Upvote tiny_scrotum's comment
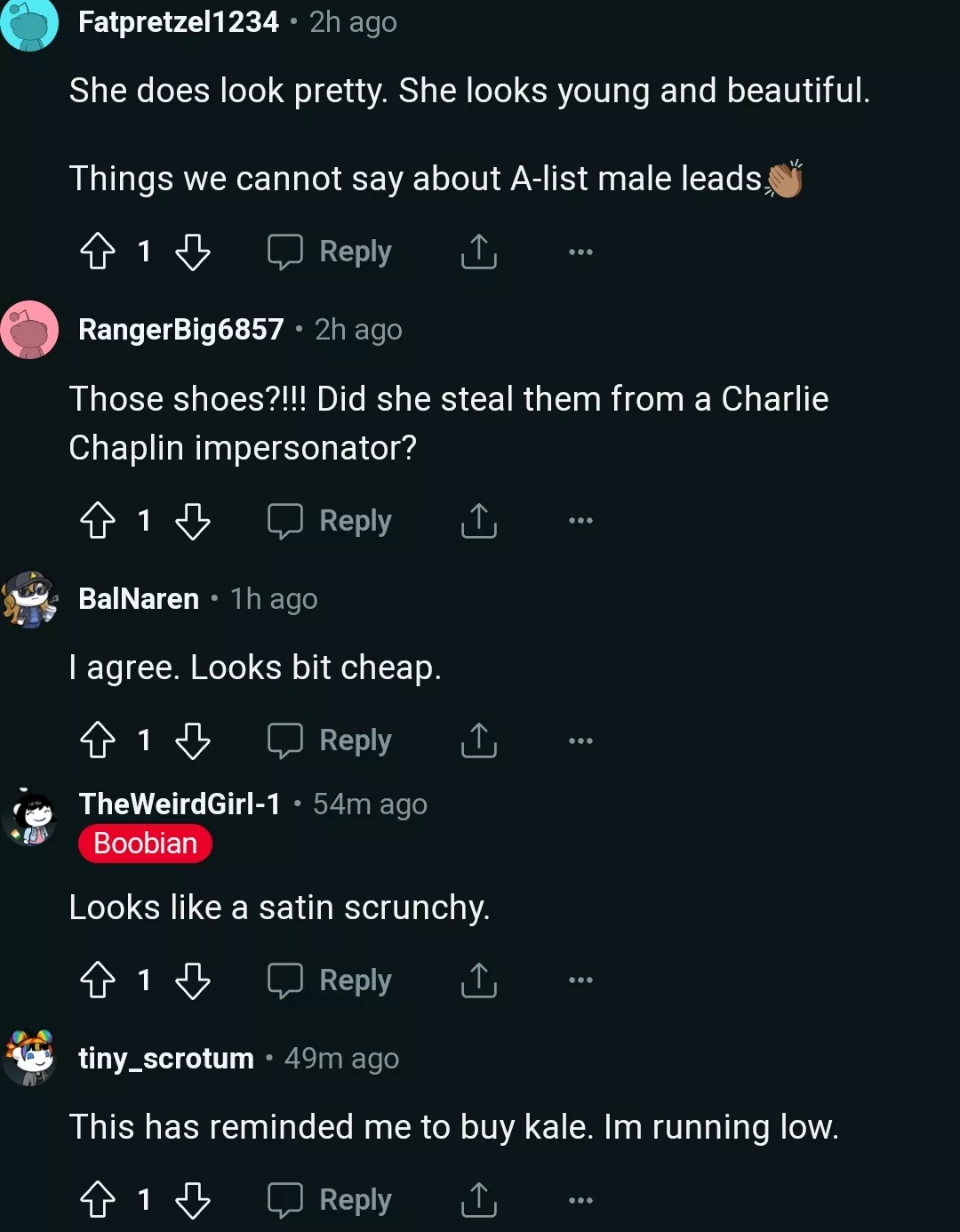Image resolution: width=960 pixels, height=1232 pixels. point(96,1200)
